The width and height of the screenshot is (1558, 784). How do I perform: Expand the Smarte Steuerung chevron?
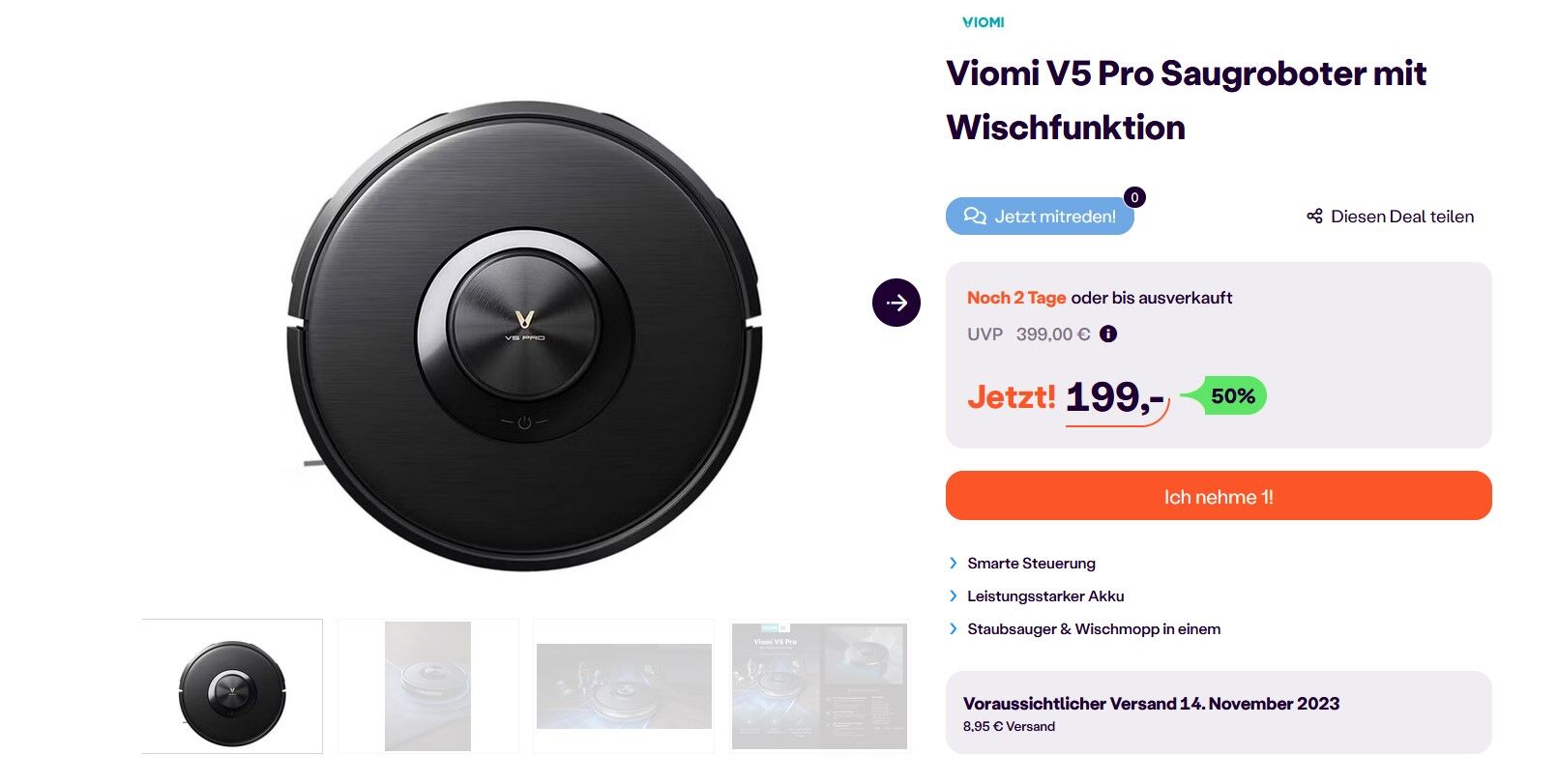tap(953, 563)
